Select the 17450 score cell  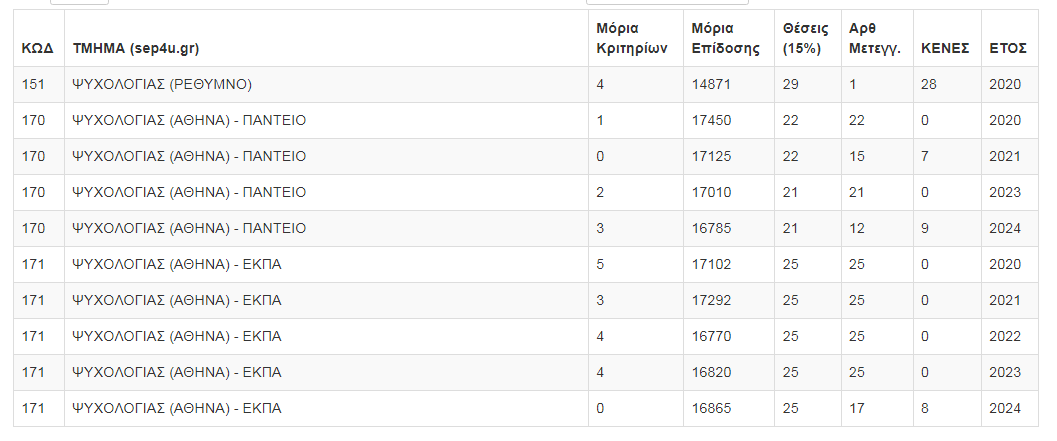(x=711, y=120)
